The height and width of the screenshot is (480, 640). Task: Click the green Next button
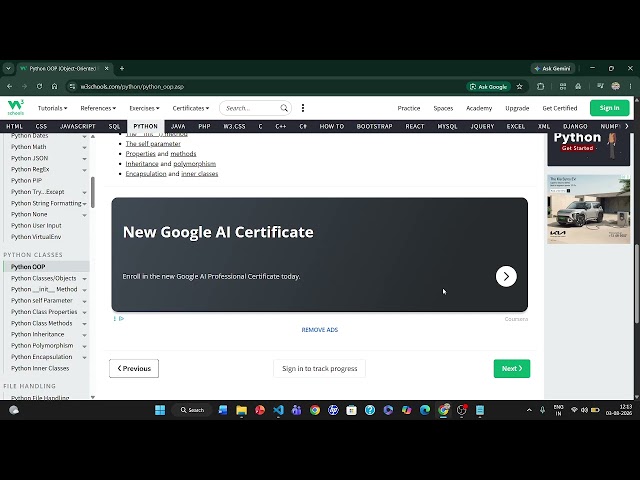512,369
